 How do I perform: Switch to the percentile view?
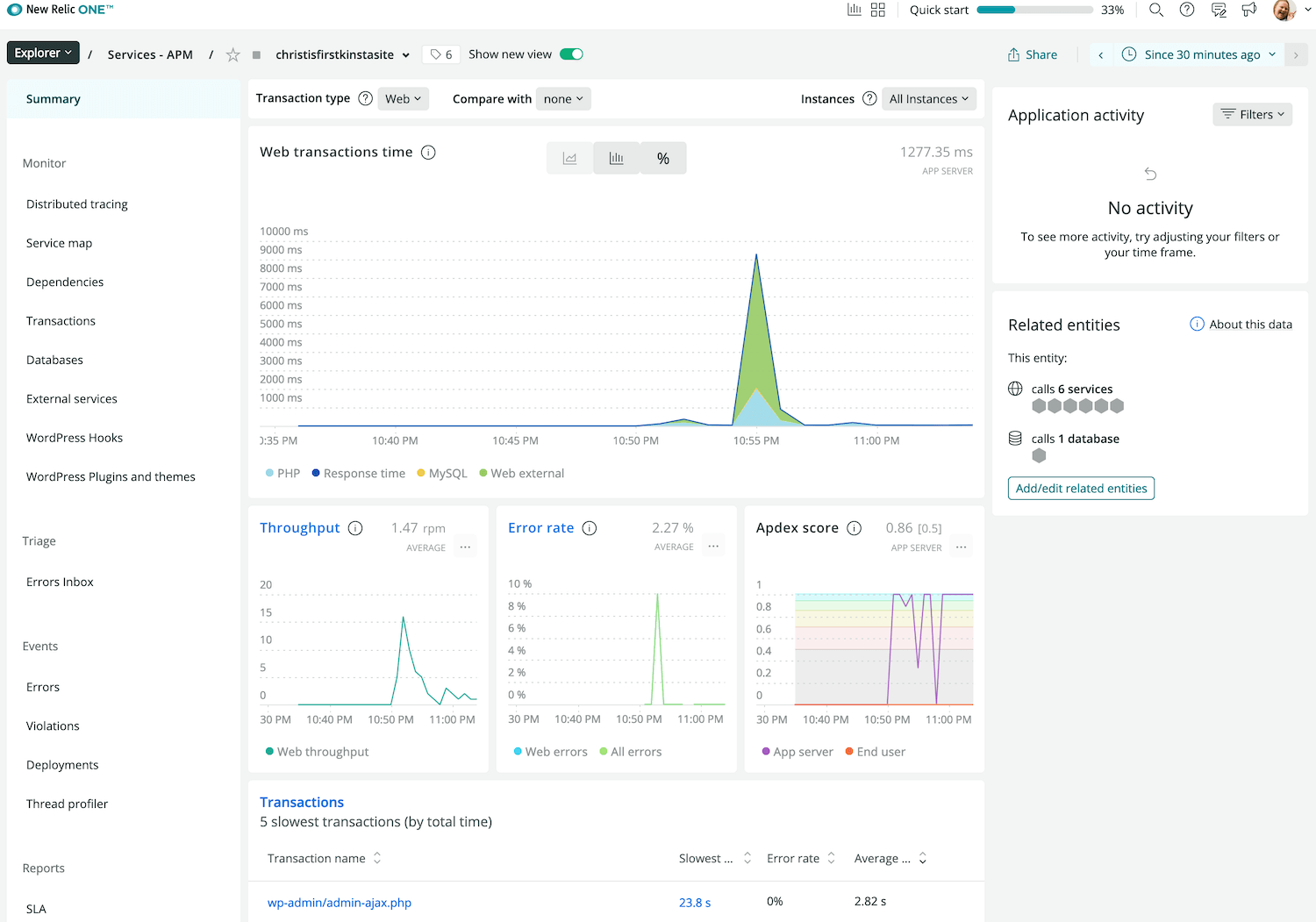coord(663,158)
